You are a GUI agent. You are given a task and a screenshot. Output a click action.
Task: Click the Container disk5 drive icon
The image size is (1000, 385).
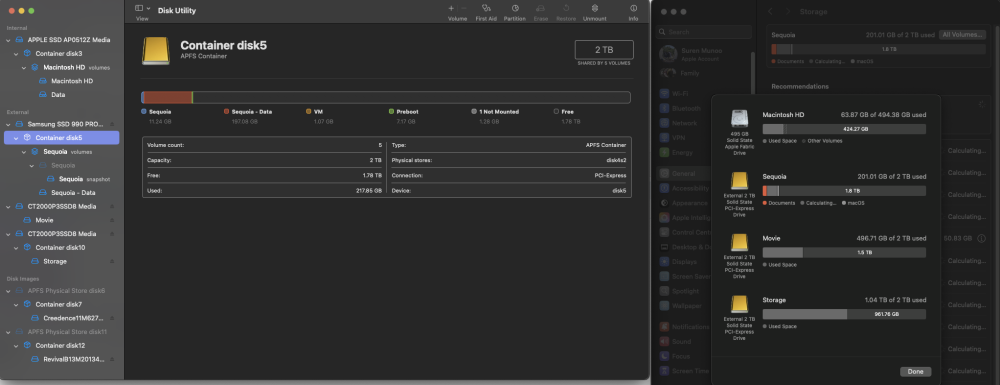(156, 51)
